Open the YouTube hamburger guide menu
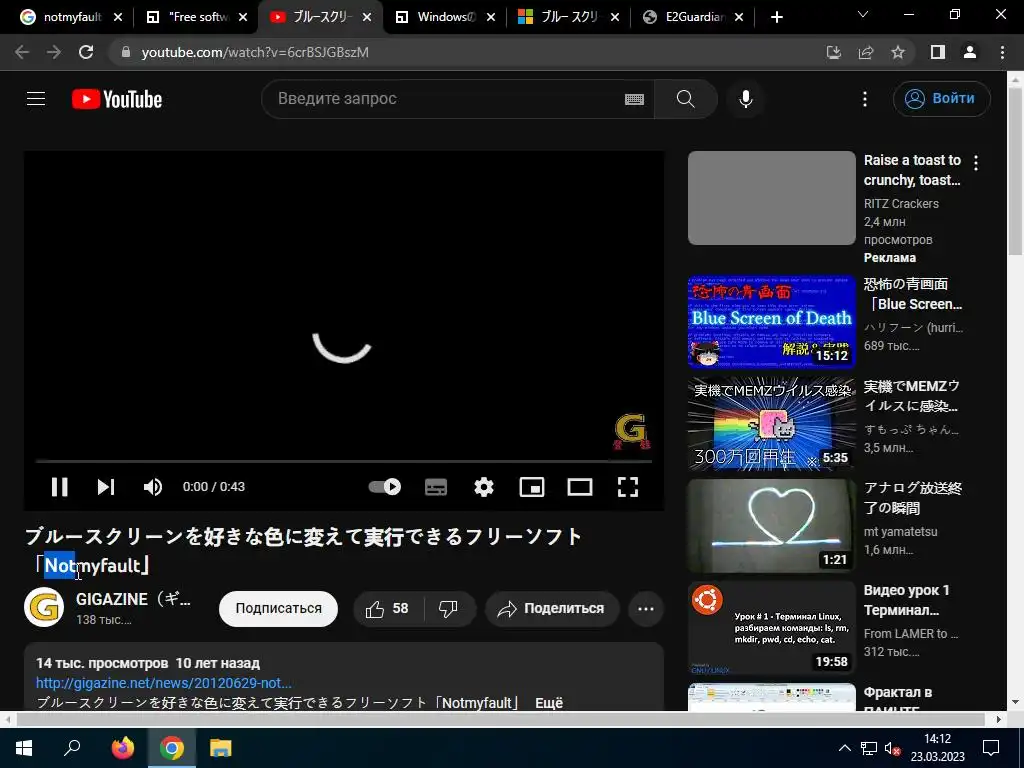This screenshot has width=1024, height=768. pyautogui.click(x=36, y=99)
